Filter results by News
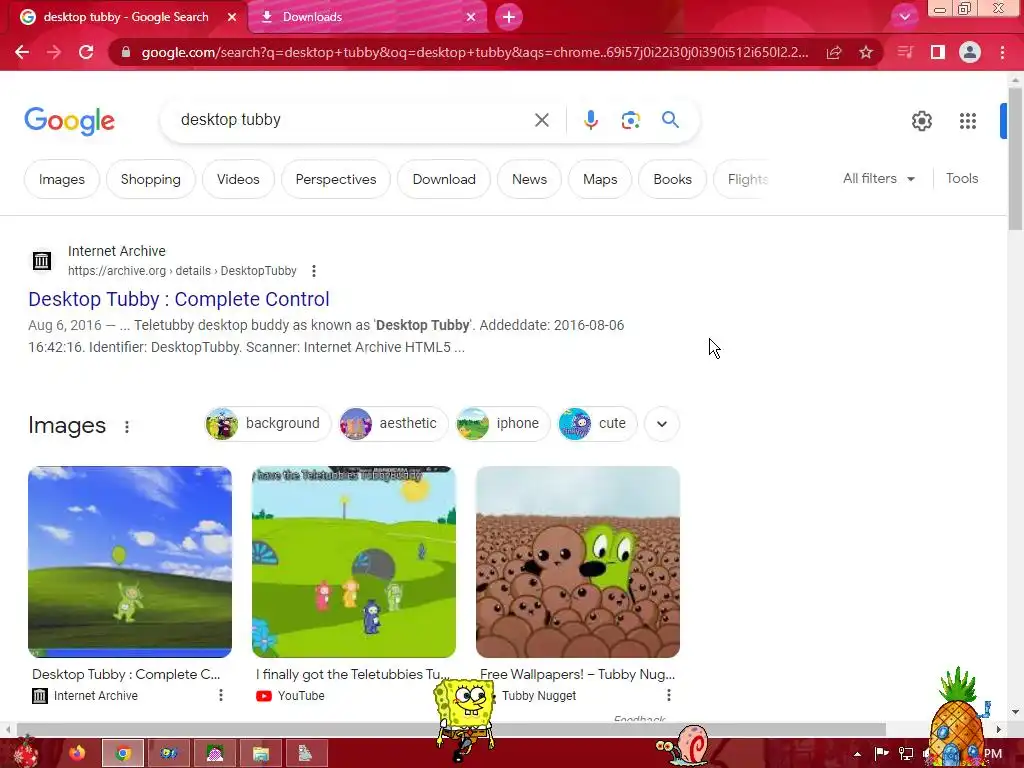This screenshot has height=768, width=1024. click(530, 179)
